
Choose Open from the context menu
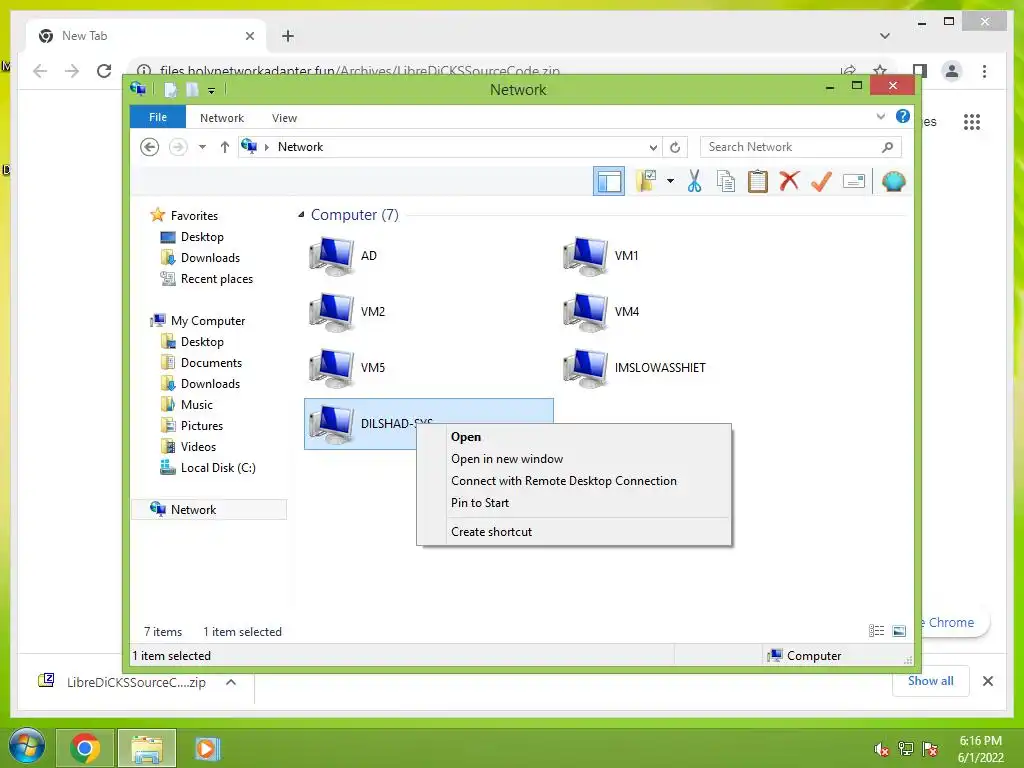pyautogui.click(x=573, y=437)
